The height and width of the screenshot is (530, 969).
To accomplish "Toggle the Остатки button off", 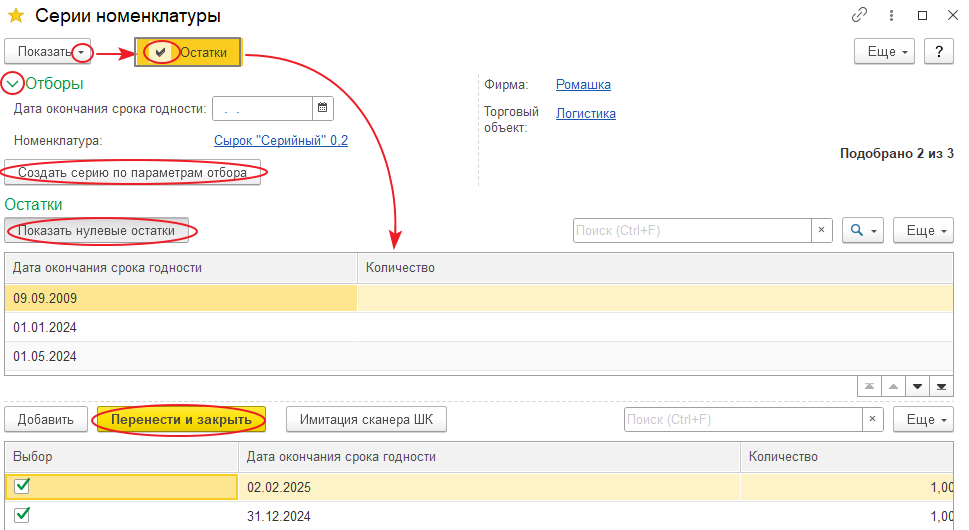I will tap(188, 52).
